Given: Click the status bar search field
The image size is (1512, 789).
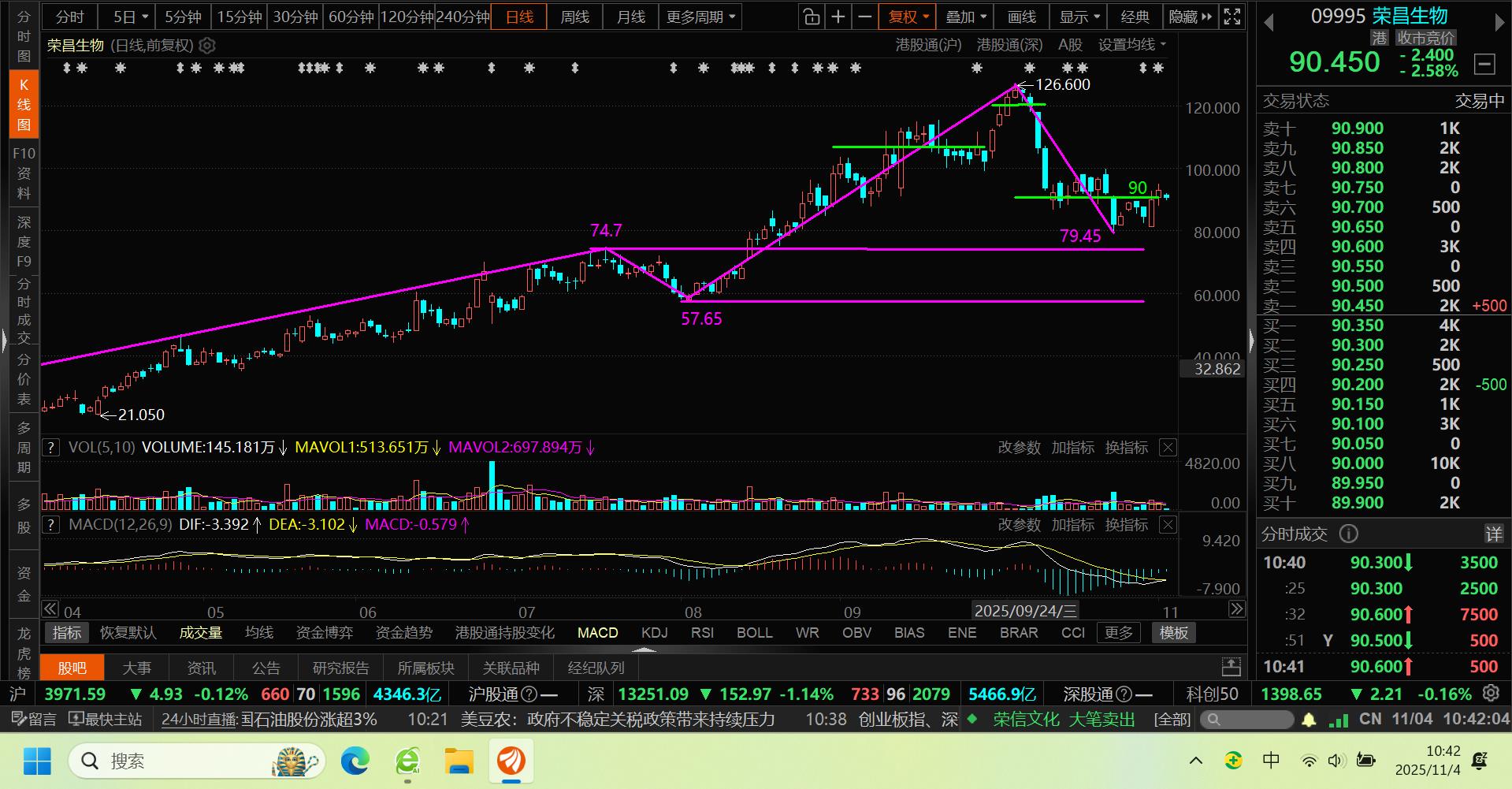Looking at the screenshot, I should click(1249, 720).
